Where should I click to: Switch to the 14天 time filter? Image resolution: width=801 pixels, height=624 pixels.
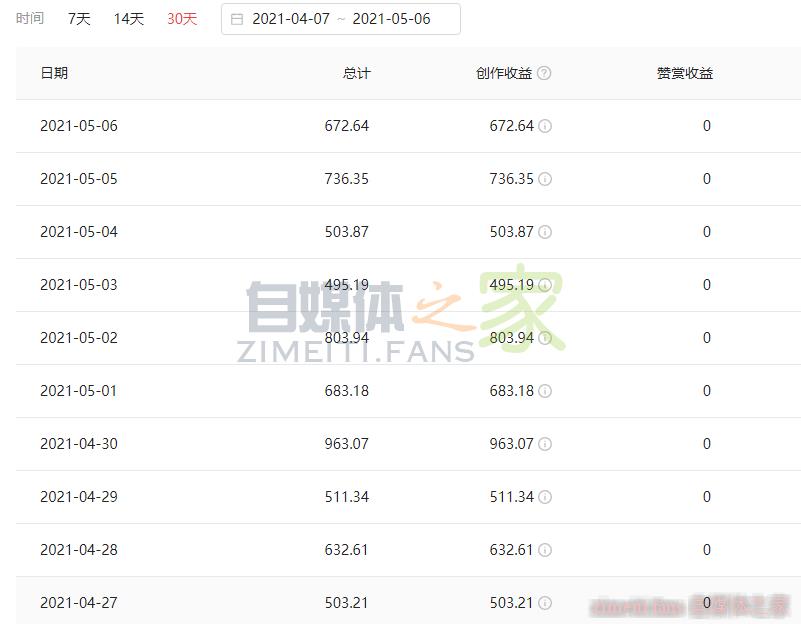pos(128,18)
